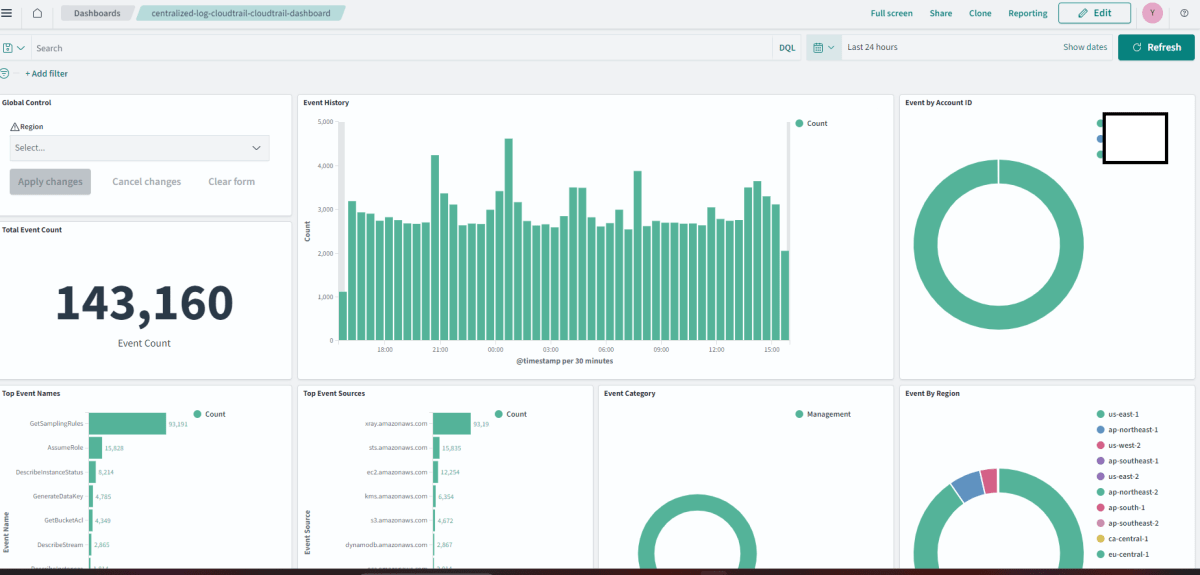Toggle ap-southeast-1 in the region legend
The height and width of the screenshot is (575, 1200).
click(1127, 461)
